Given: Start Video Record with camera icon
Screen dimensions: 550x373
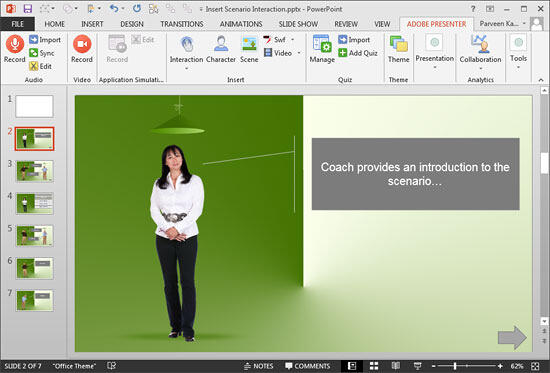Looking at the screenshot, I should tap(82, 44).
